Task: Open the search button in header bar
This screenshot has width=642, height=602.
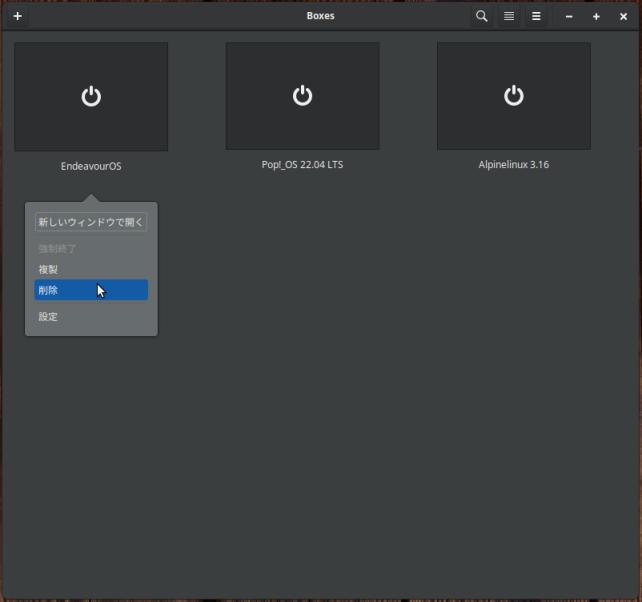Action: click(x=482, y=16)
